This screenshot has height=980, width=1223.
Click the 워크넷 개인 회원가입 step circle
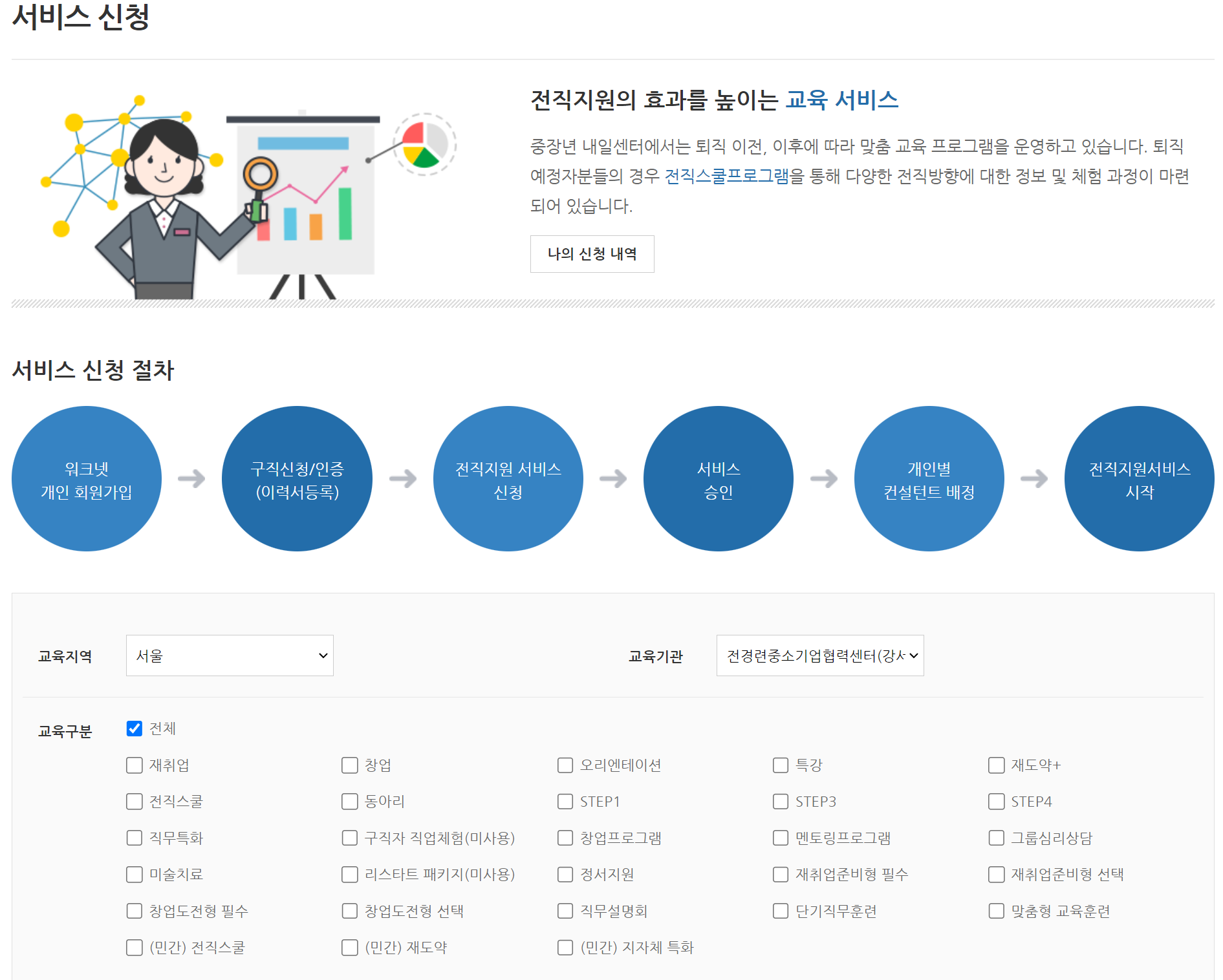87,478
